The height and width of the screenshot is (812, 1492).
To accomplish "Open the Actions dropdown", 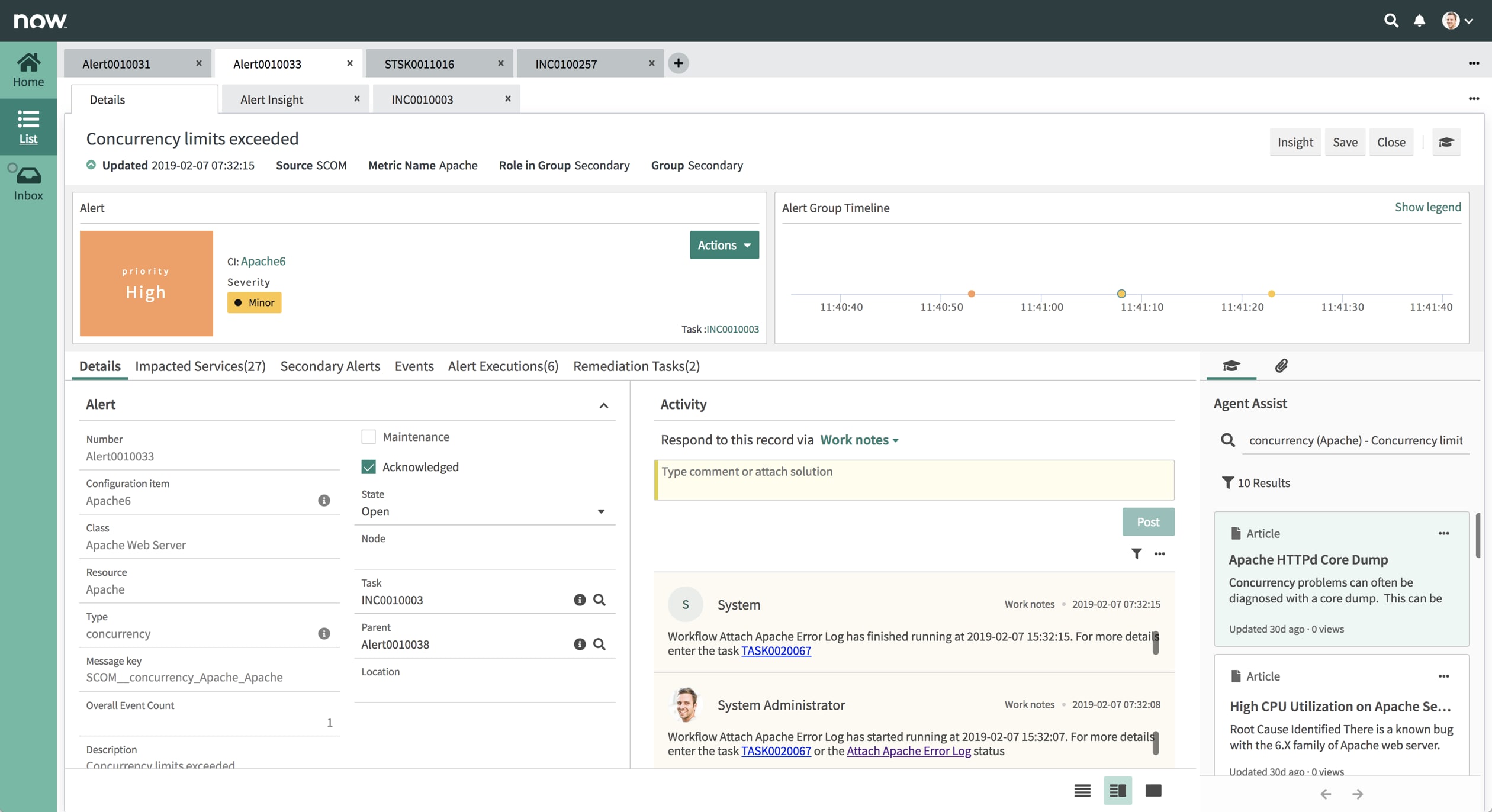I will pyautogui.click(x=724, y=245).
